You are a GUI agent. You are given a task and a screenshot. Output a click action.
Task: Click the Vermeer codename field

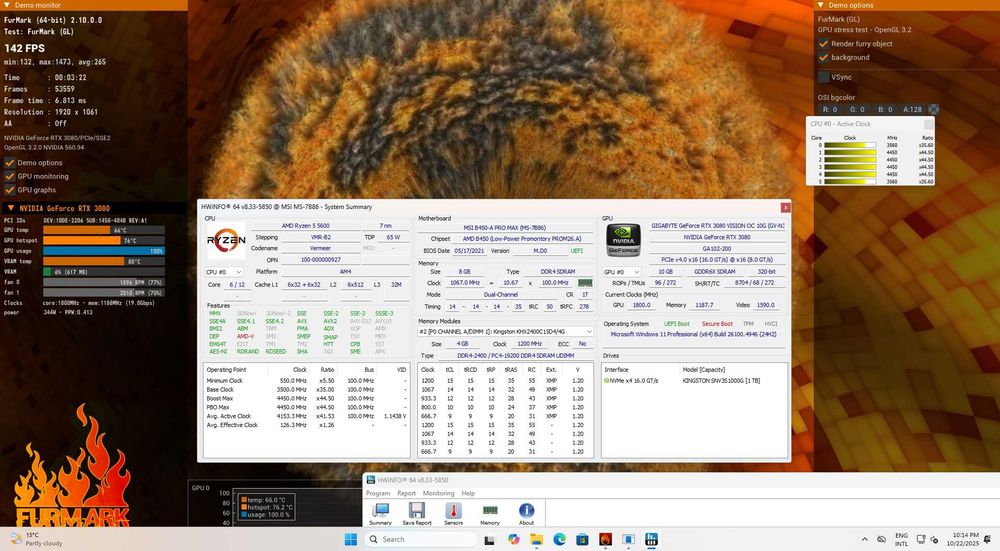click(320, 249)
